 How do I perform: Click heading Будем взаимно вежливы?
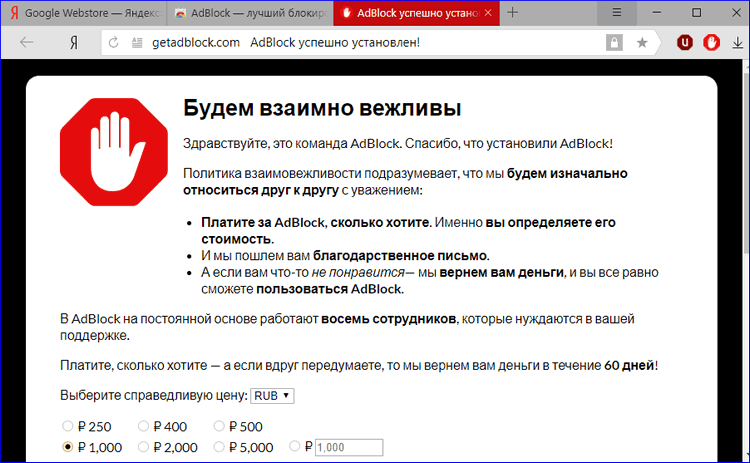click(322, 108)
